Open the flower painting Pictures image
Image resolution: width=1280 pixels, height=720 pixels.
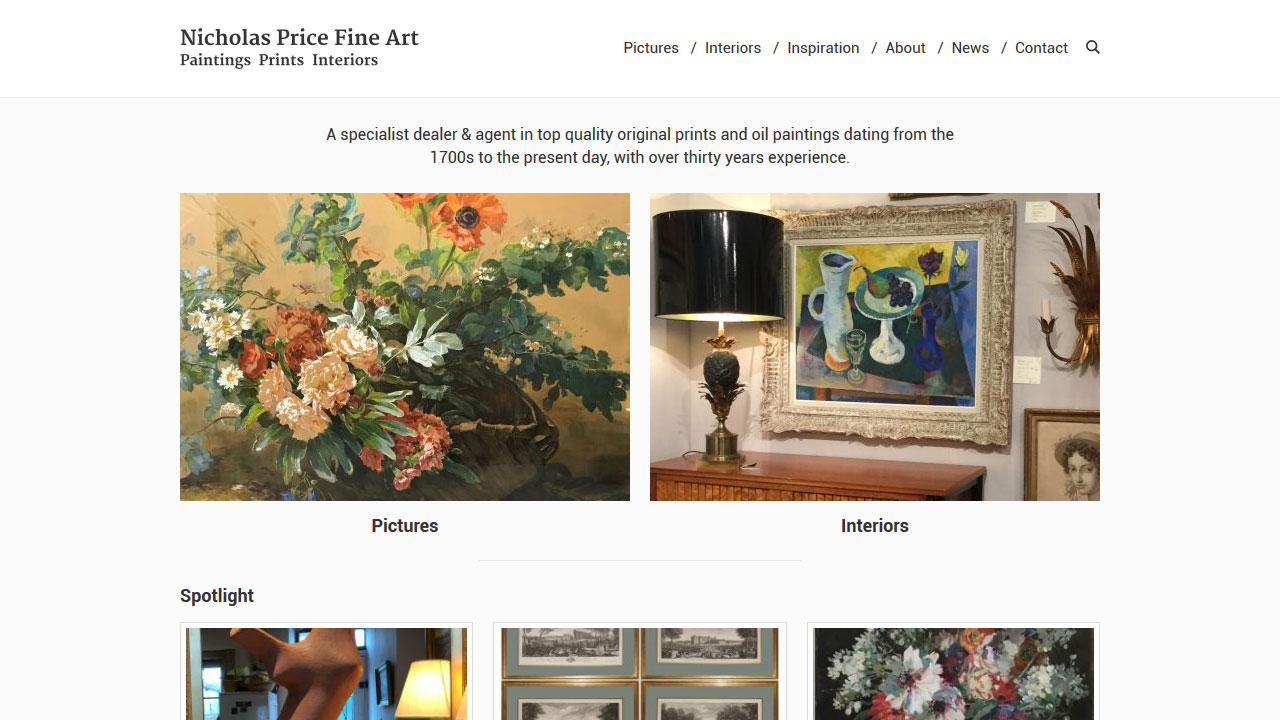(x=405, y=347)
